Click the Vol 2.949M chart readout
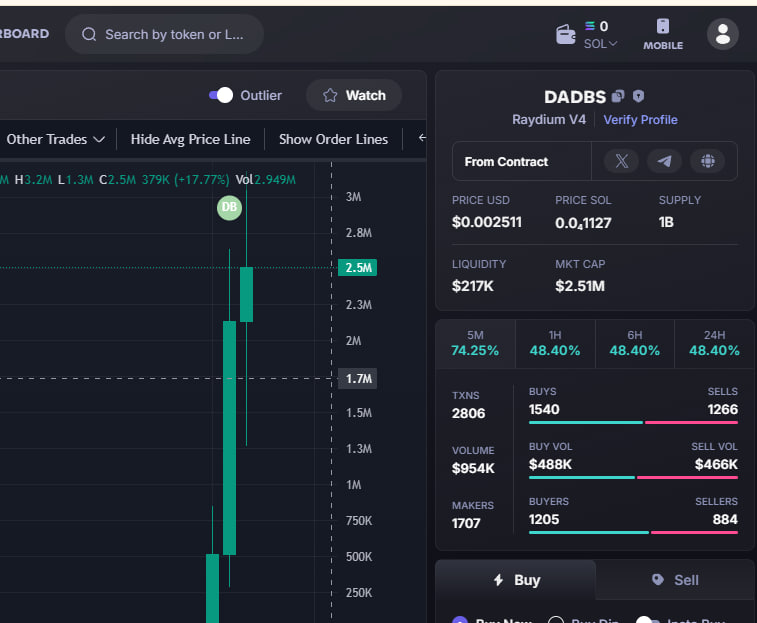 tap(266, 180)
